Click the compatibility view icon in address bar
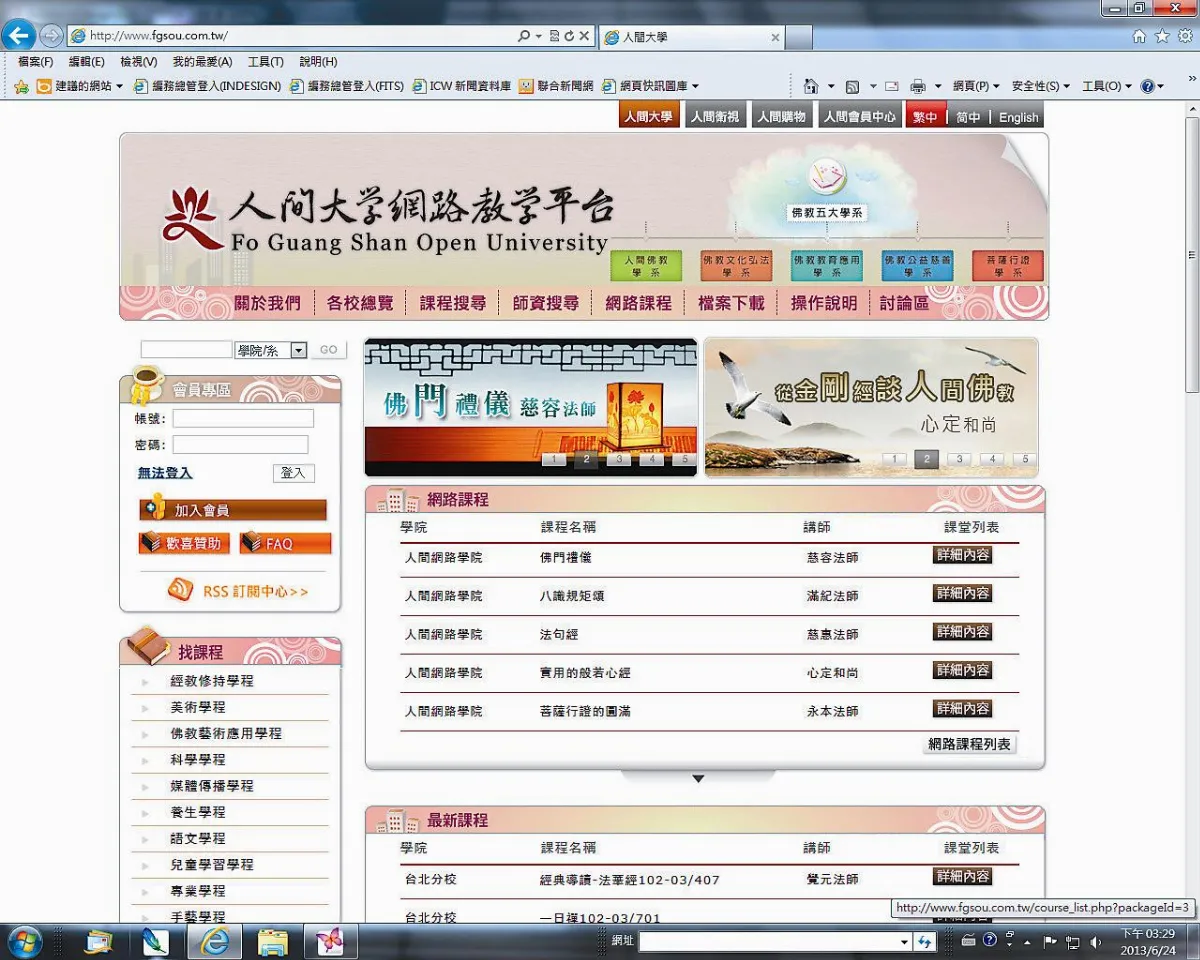Screen dimensions: 1200x960 [x=555, y=36]
